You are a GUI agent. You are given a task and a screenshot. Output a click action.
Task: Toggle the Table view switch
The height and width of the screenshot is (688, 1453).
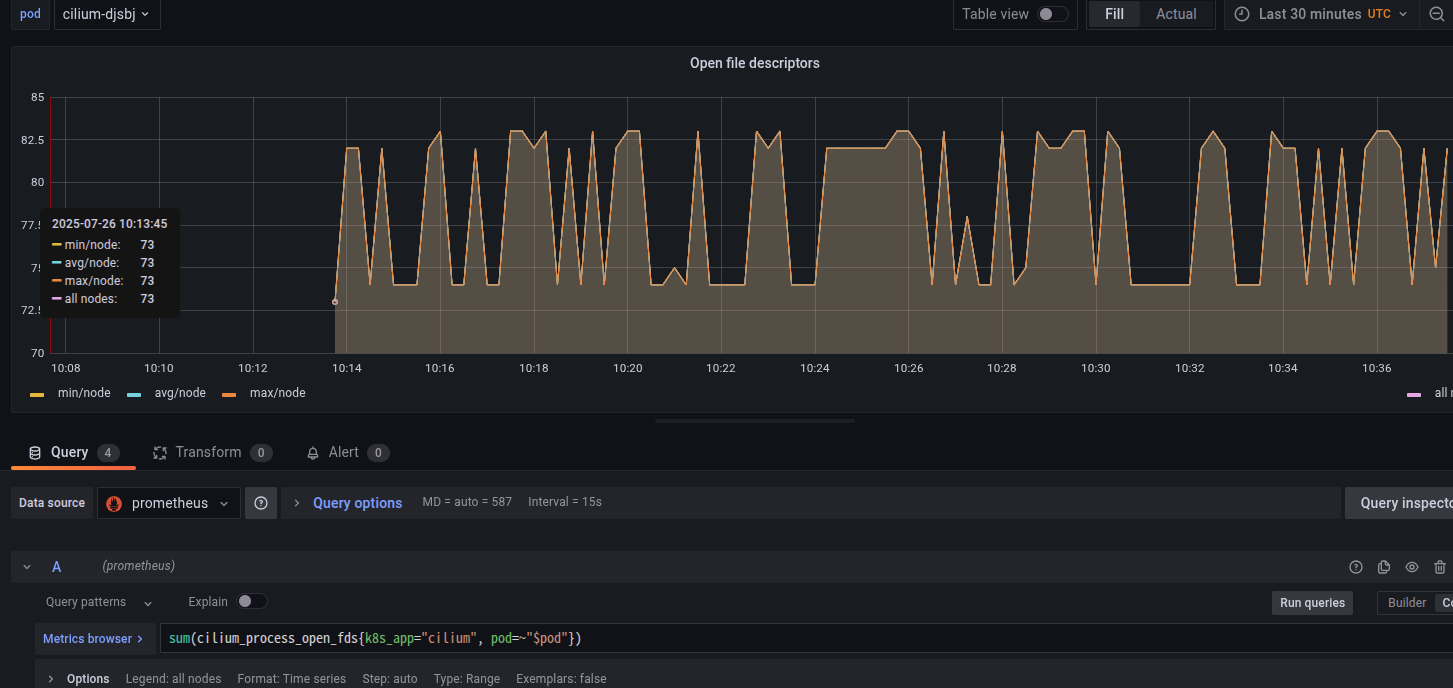pos(1053,14)
